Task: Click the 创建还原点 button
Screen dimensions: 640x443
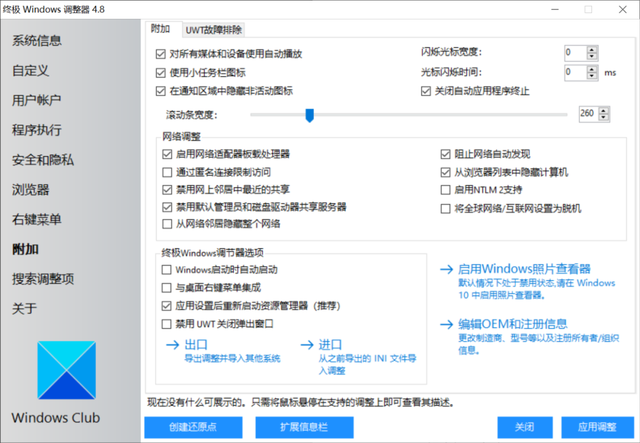Action: (193, 427)
